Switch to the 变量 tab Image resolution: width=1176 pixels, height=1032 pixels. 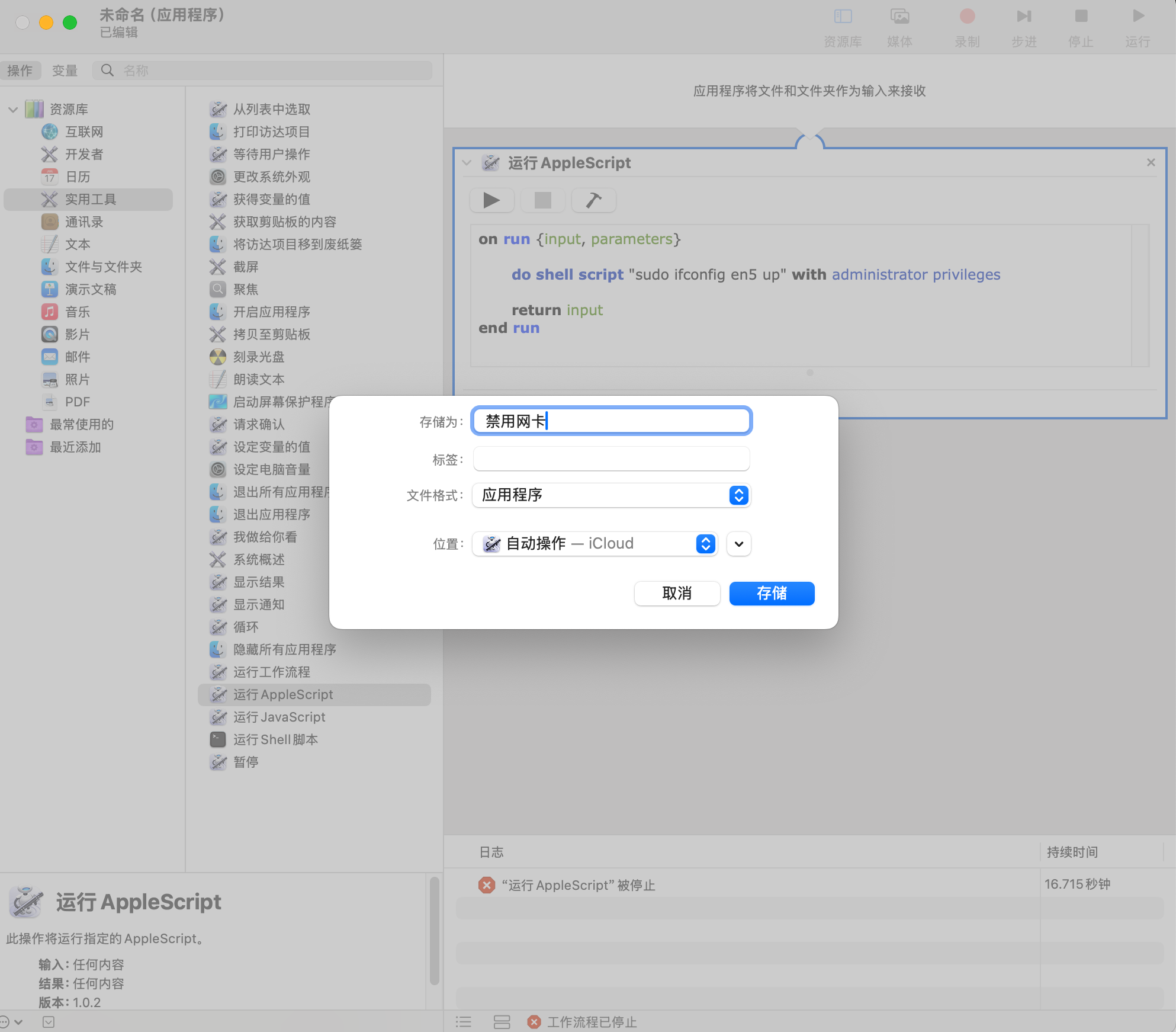pyautogui.click(x=65, y=70)
